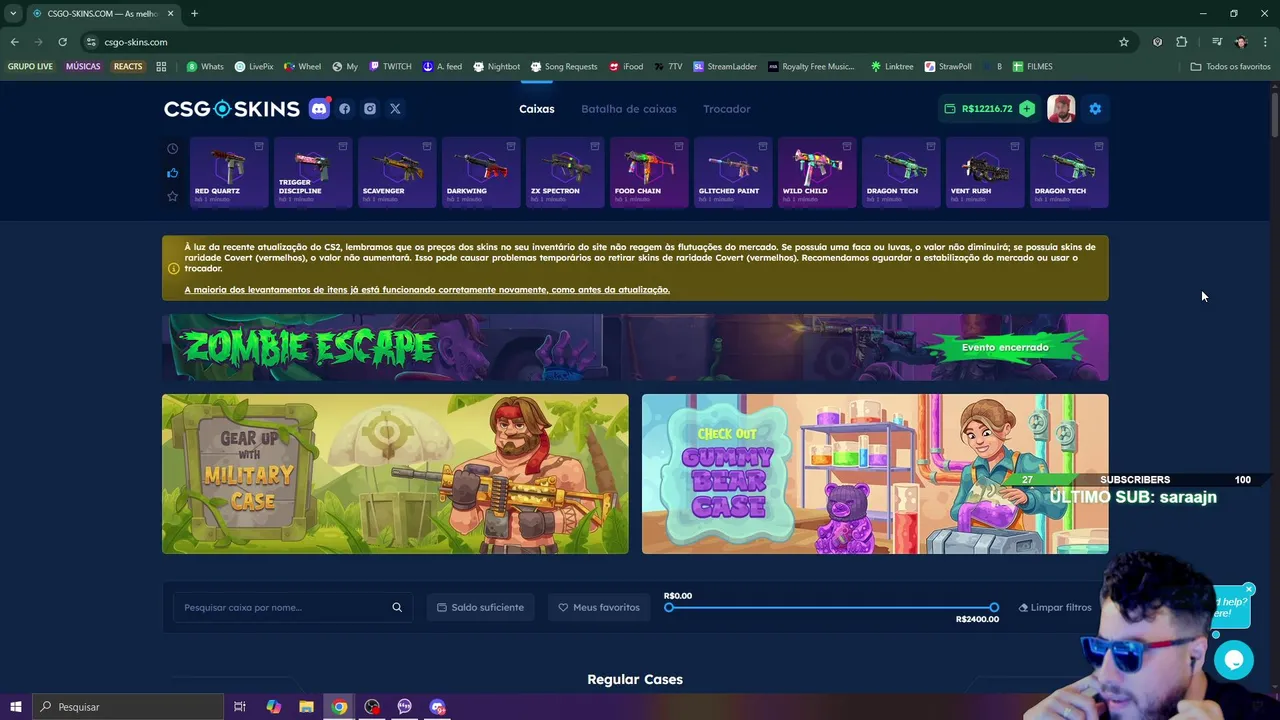Click the Windows taskbar search box

128,707
